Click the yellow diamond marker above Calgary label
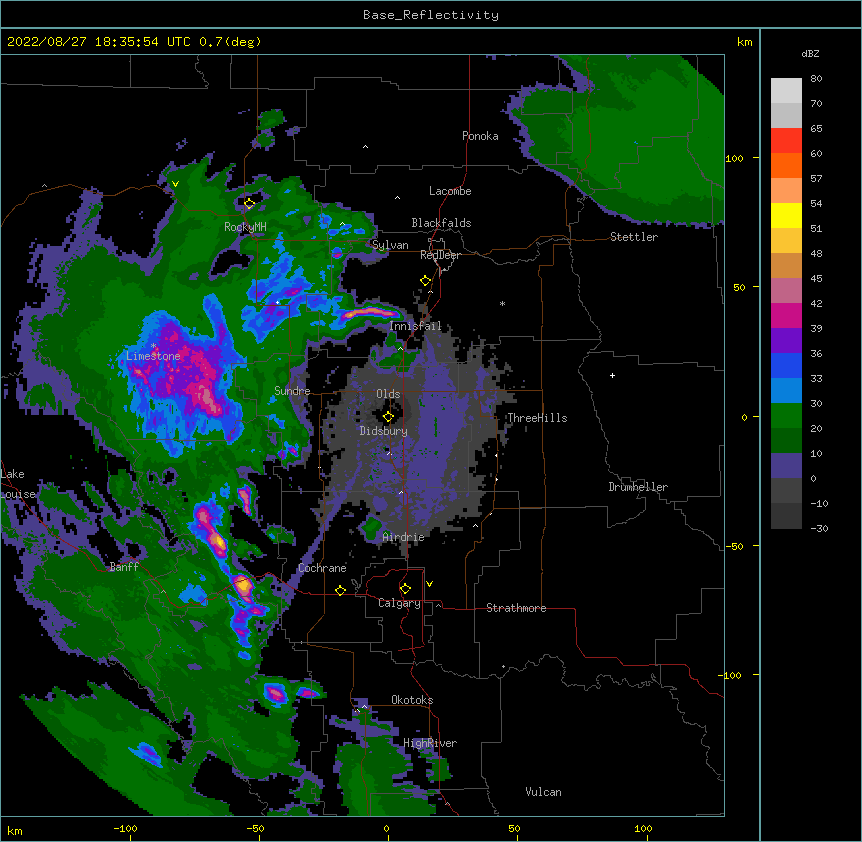This screenshot has width=862, height=842. (405, 589)
